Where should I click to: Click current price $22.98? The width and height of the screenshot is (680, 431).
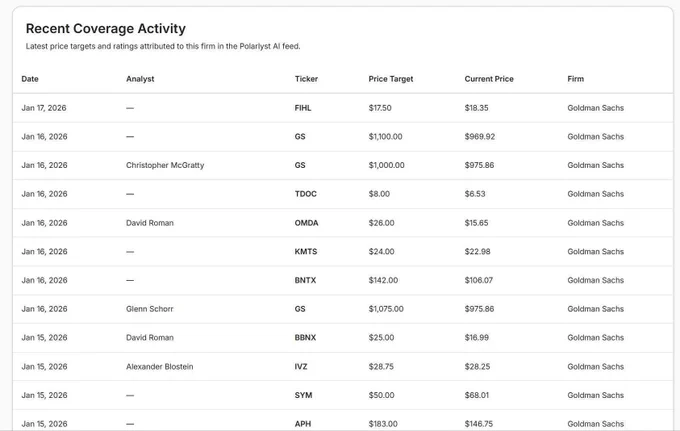[477, 251]
